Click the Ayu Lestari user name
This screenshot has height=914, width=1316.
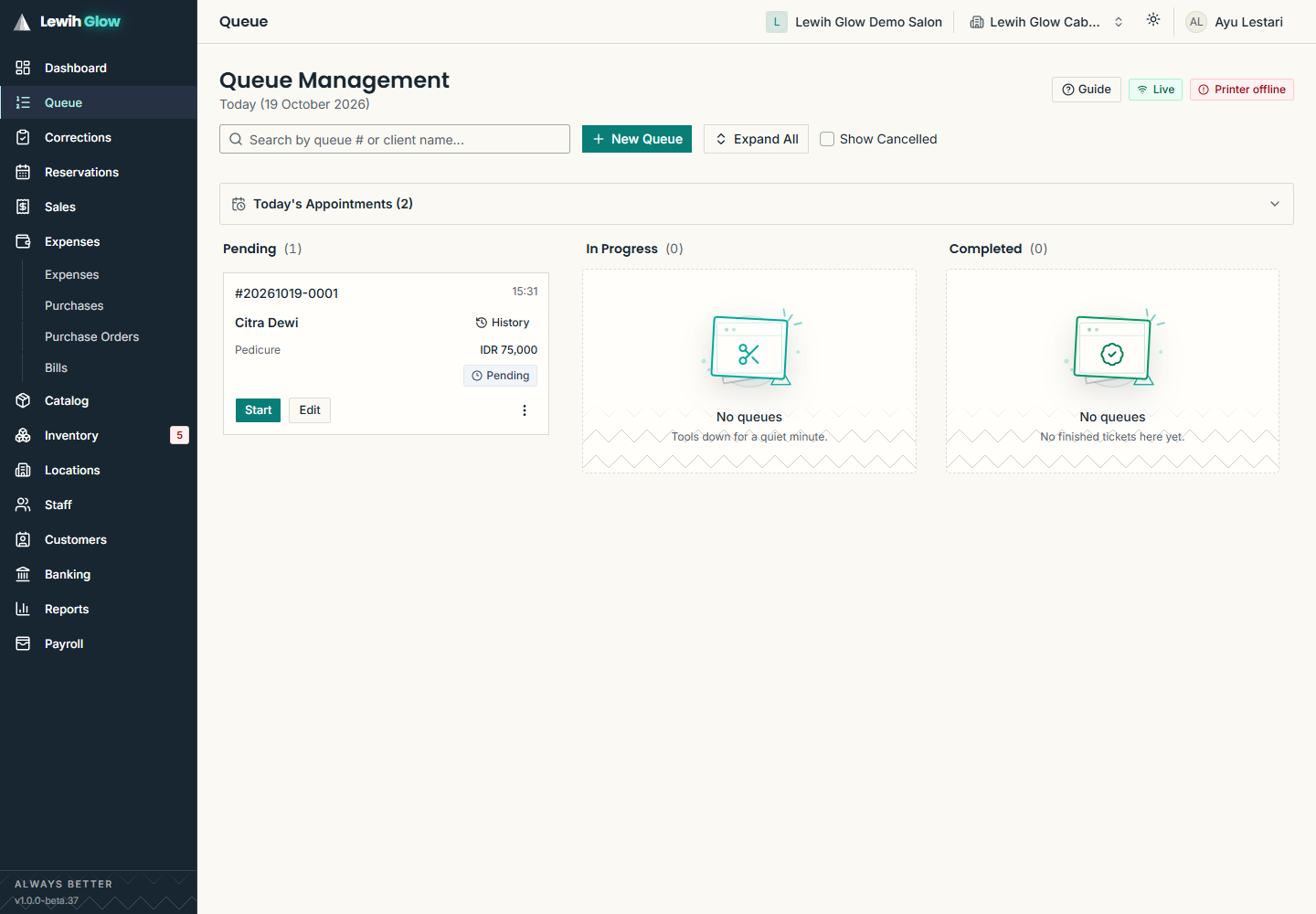[x=1248, y=22]
